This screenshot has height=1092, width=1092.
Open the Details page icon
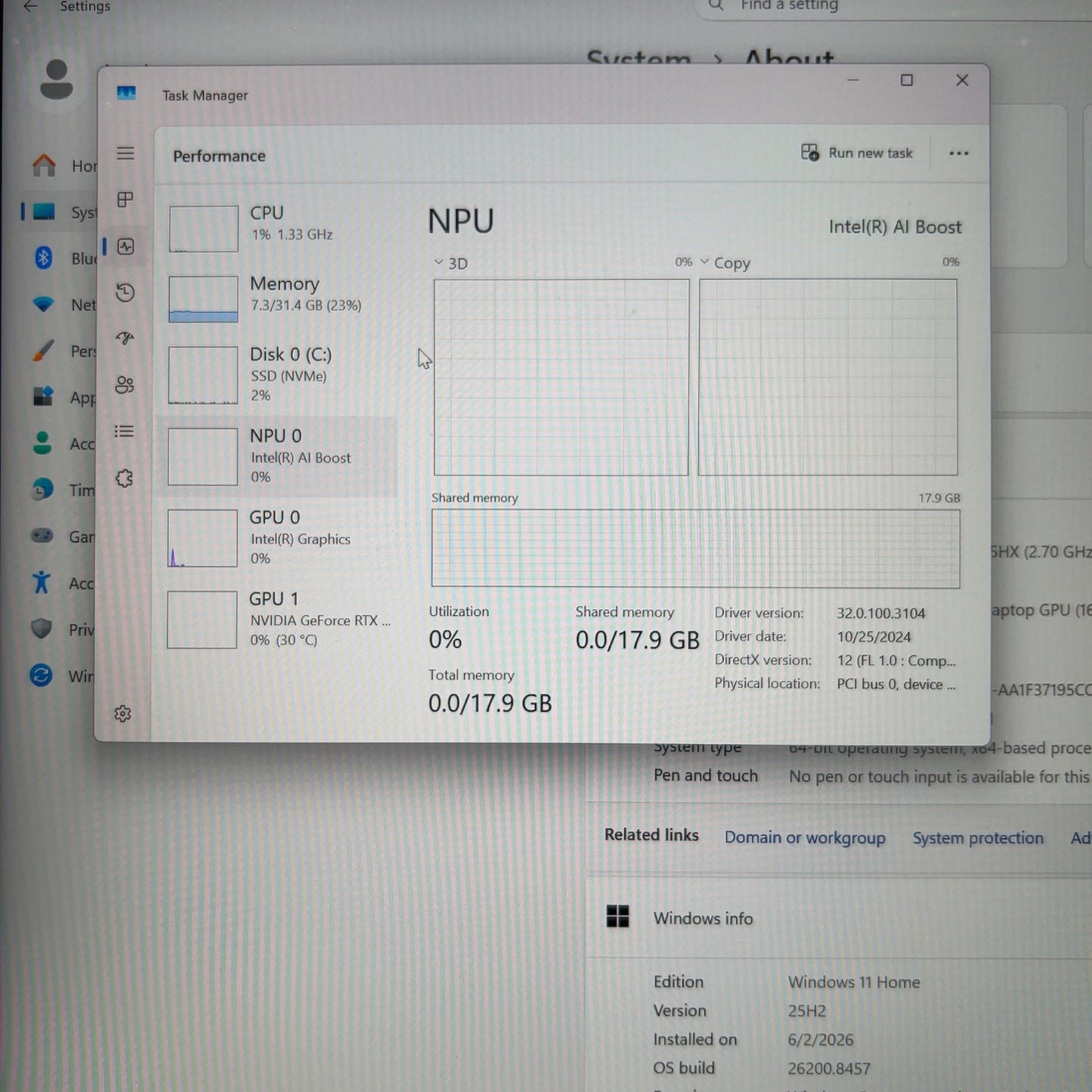click(125, 432)
